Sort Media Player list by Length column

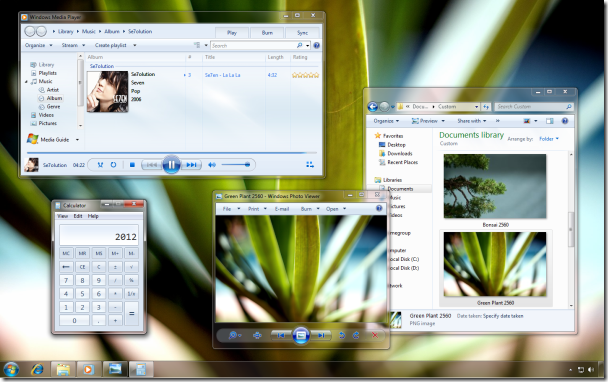(x=275, y=57)
